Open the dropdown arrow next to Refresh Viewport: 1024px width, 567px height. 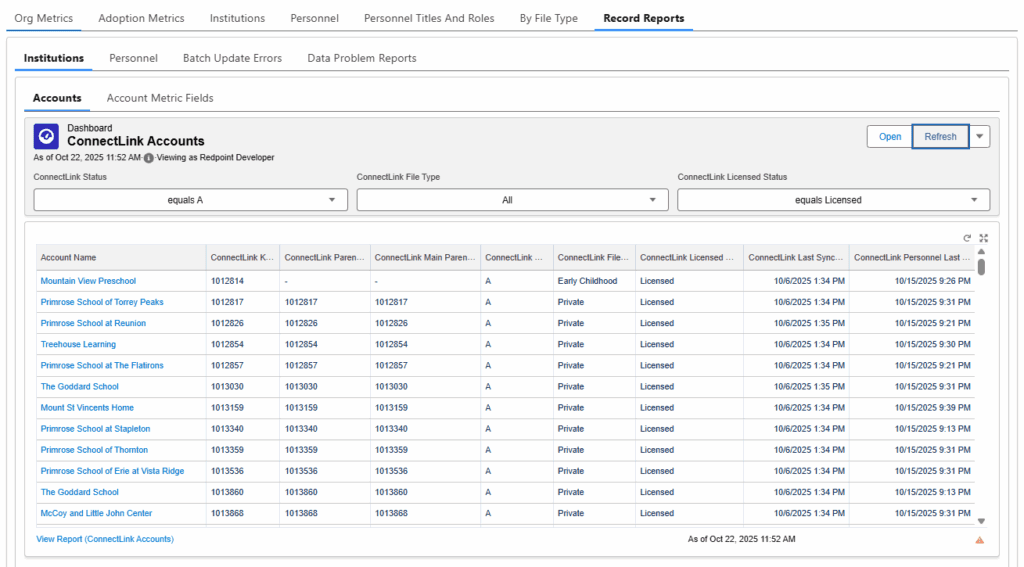[980, 137]
